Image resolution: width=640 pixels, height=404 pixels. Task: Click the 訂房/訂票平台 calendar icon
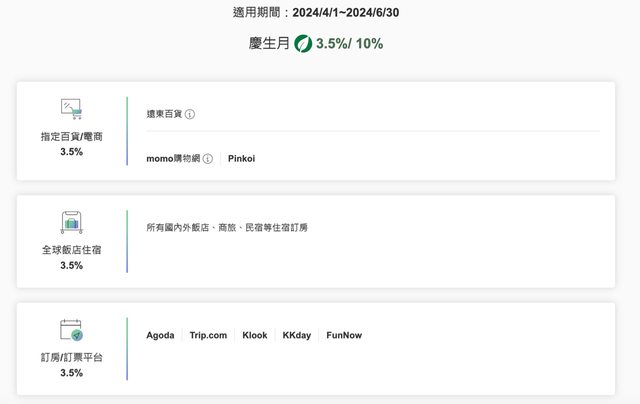click(71, 331)
